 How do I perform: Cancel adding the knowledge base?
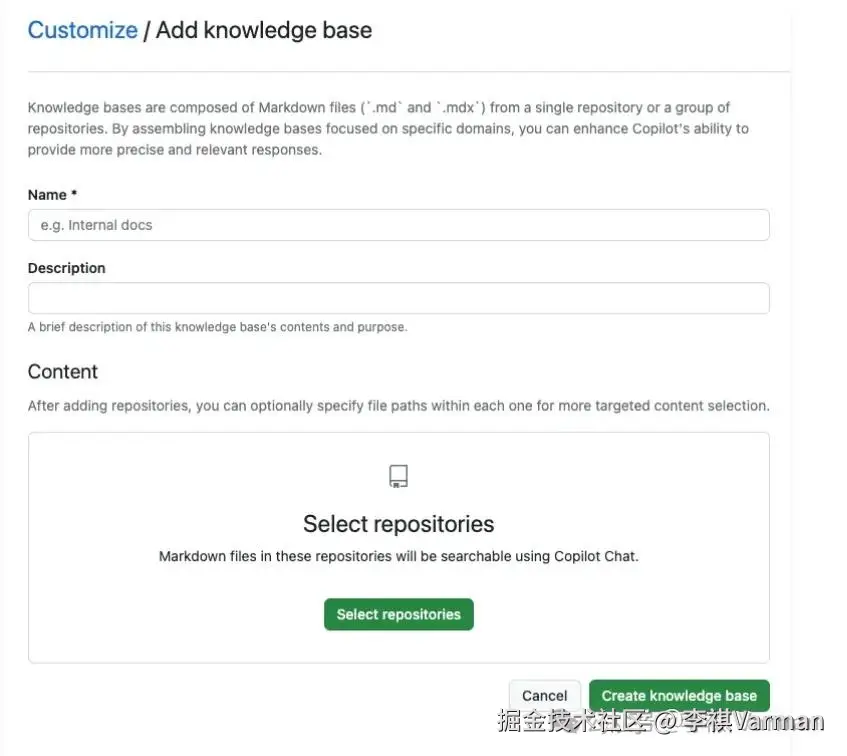pos(544,696)
